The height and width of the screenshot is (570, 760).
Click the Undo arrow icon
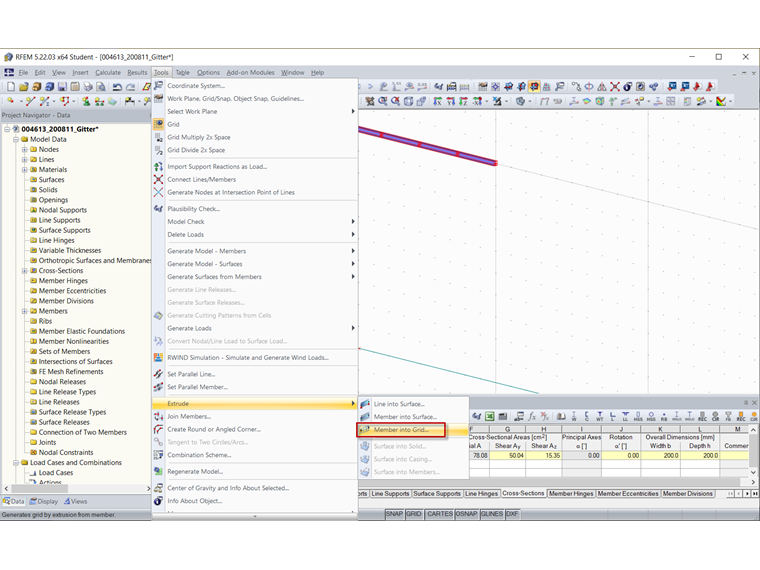[x=117, y=87]
